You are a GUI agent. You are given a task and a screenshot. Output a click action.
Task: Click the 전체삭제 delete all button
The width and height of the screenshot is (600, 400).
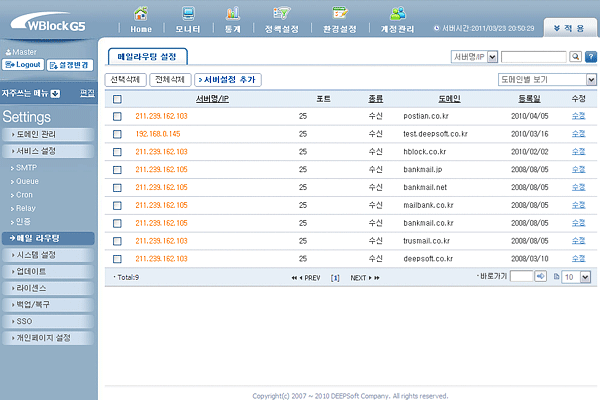[170, 80]
